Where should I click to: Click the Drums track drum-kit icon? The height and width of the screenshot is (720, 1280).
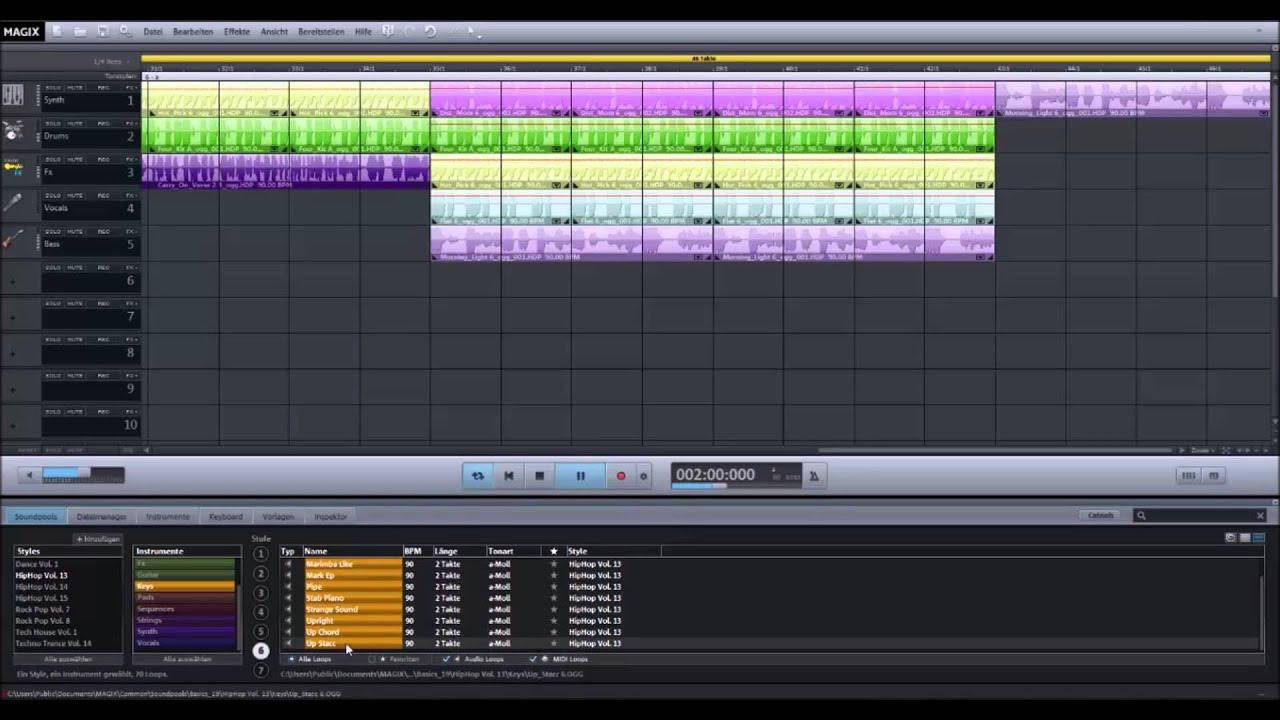tap(13, 132)
